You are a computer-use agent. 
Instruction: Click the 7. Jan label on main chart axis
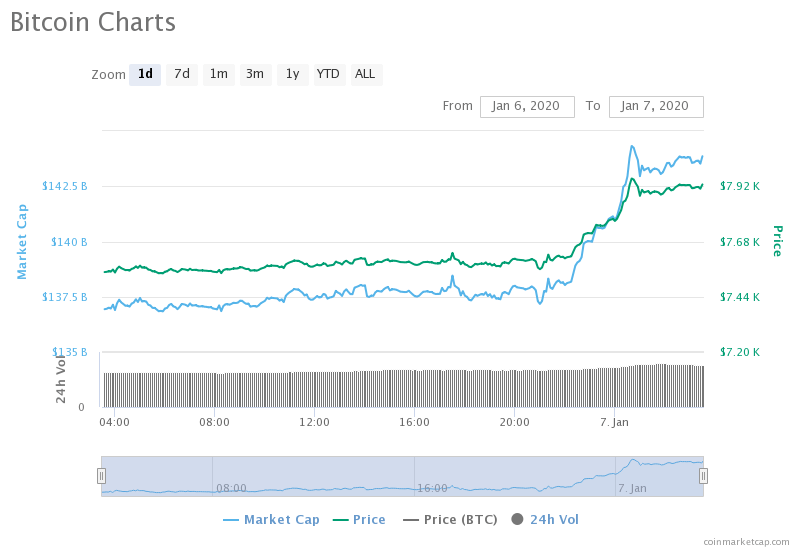(614, 422)
